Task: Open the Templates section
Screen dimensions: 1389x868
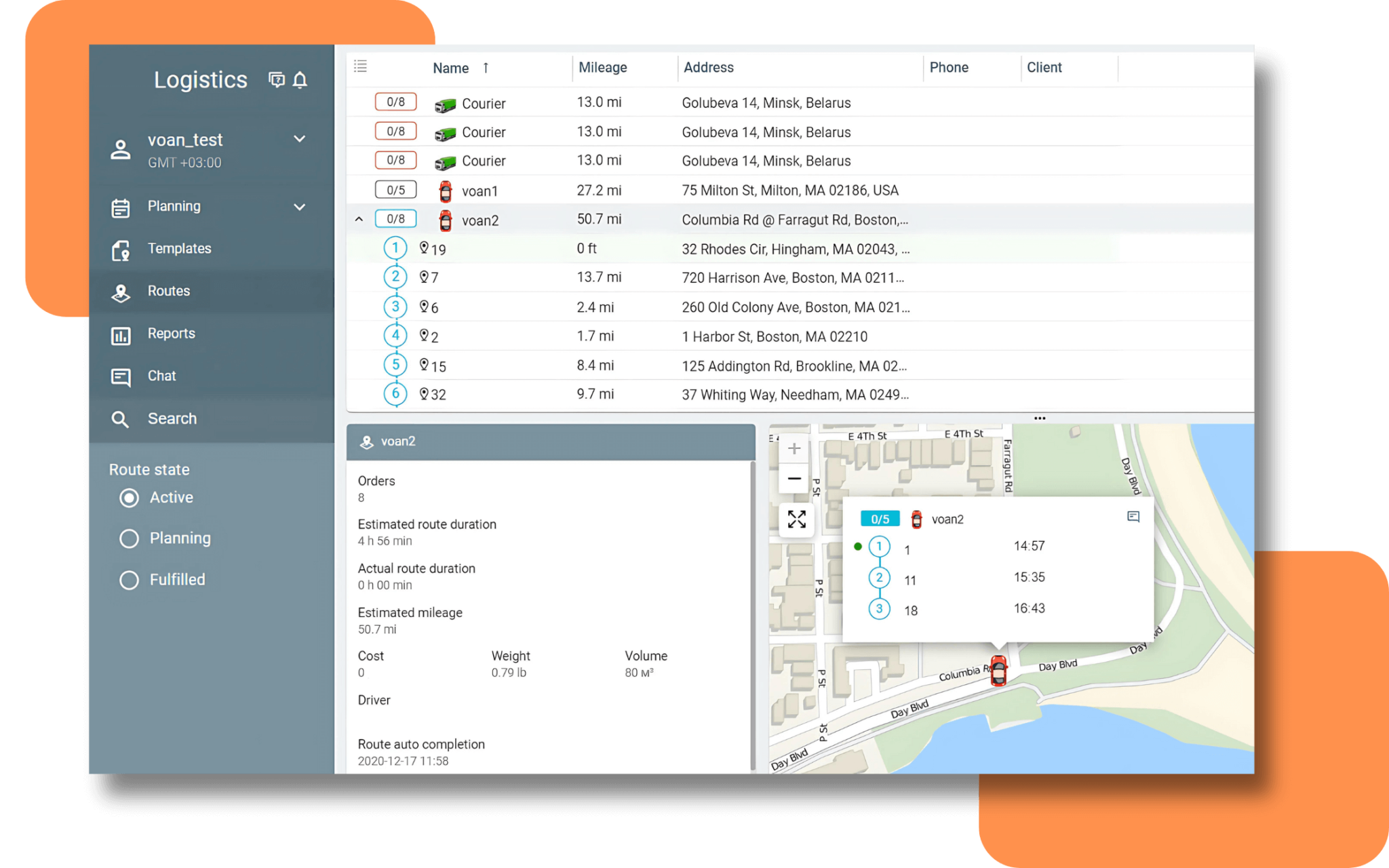Action: pos(179,249)
